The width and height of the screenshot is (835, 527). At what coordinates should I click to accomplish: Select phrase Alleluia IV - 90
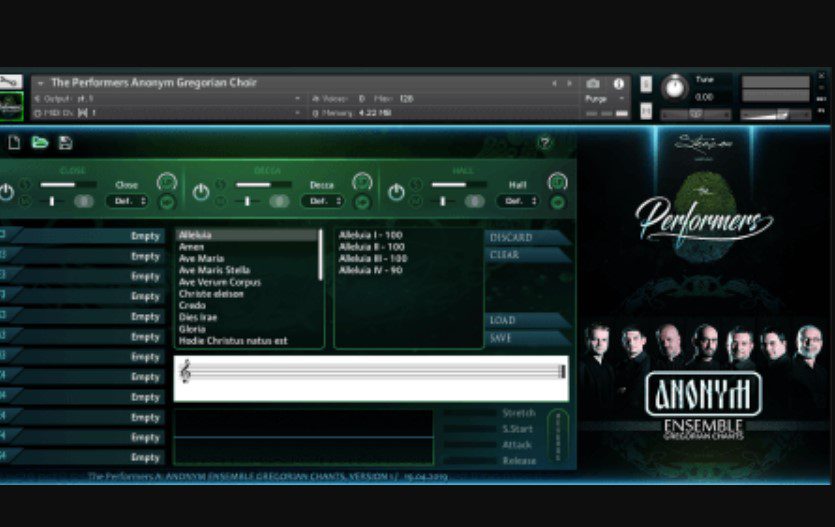coord(371,270)
